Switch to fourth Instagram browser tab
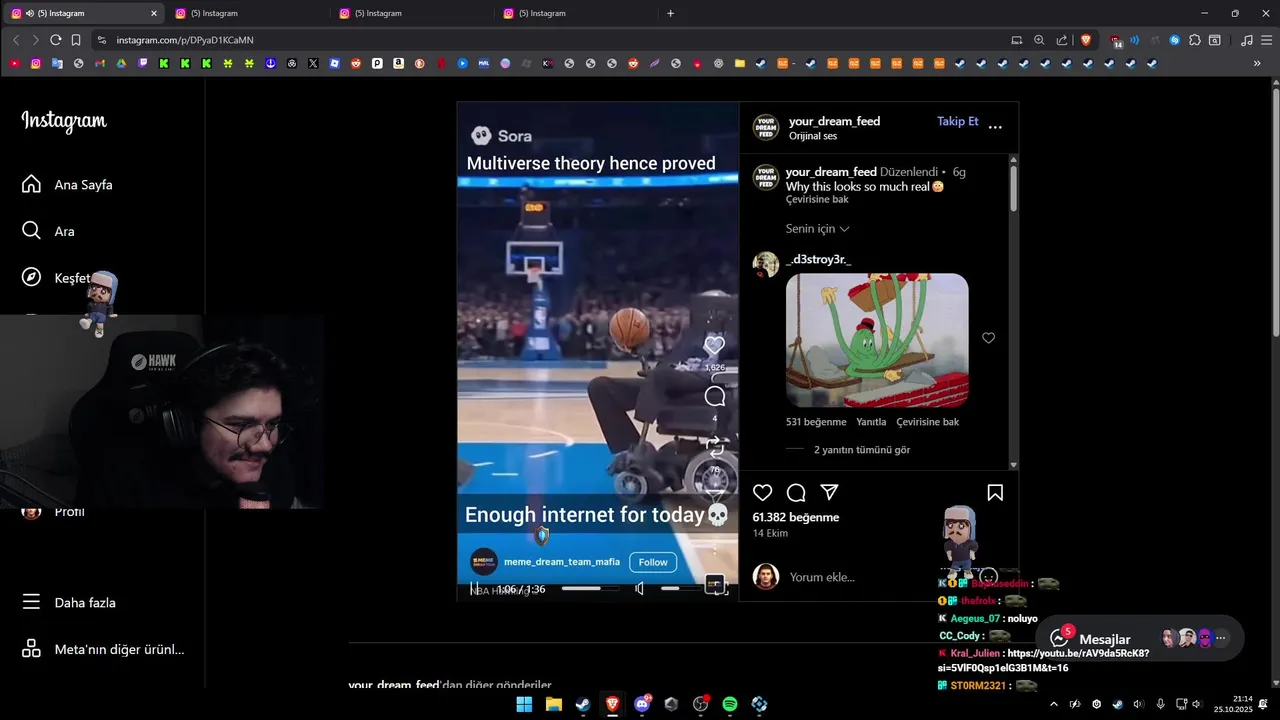1280x720 pixels. 577,13
